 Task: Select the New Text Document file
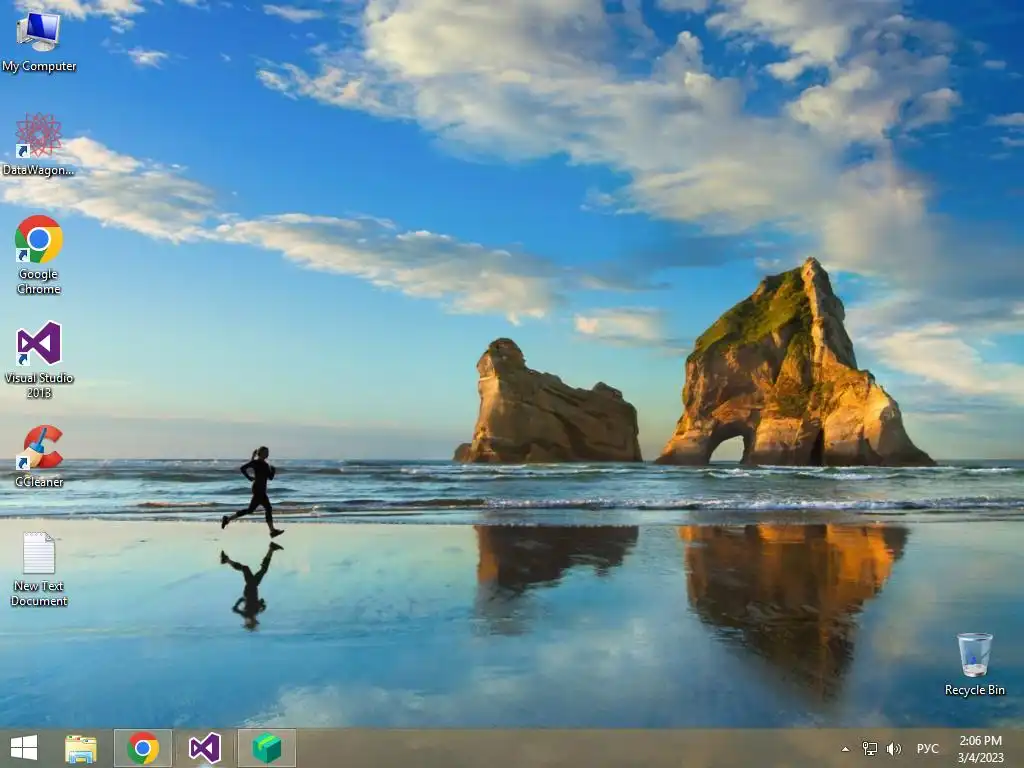tap(39, 568)
